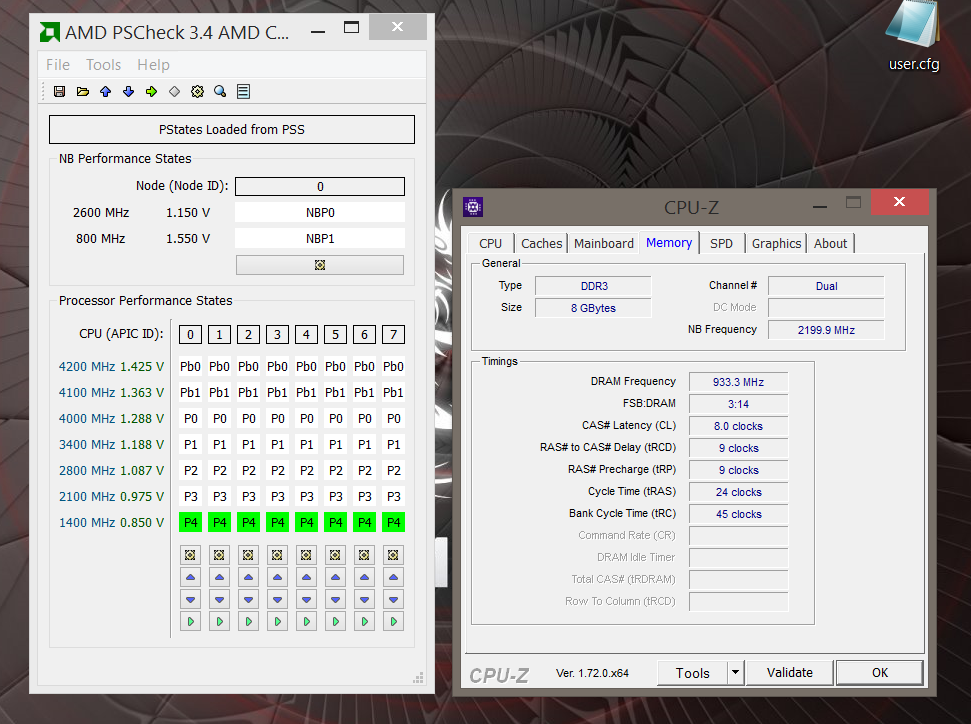Click the Channel # field showing Dual
The image size is (971, 724).
pyautogui.click(x=826, y=286)
